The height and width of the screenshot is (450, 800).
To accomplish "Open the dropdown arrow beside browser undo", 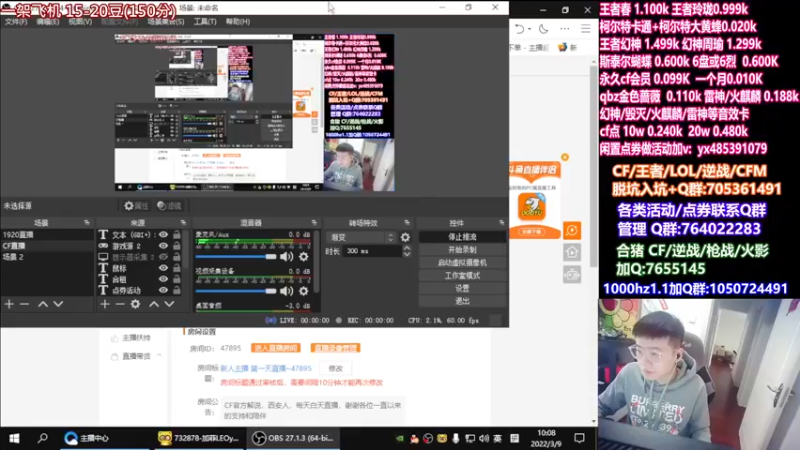I will pos(529,29).
